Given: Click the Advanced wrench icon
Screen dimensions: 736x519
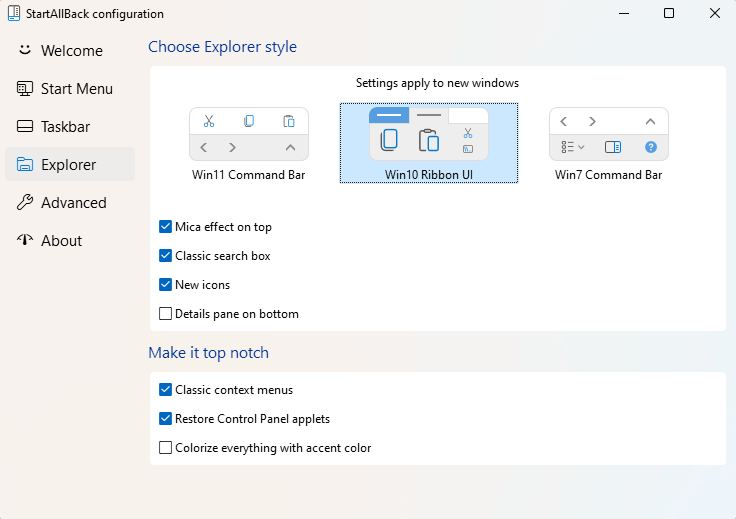Looking at the screenshot, I should point(25,202).
